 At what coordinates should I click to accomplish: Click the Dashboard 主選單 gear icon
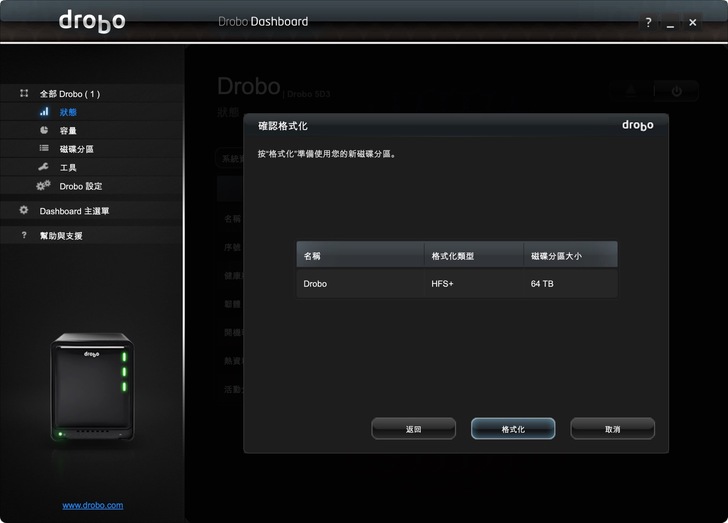(x=24, y=210)
